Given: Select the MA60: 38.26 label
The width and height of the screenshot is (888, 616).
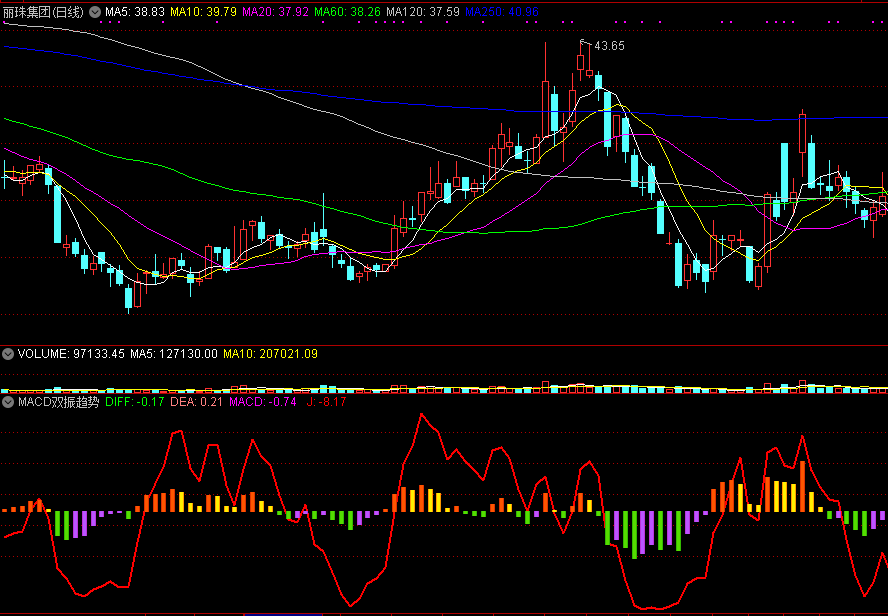Looking at the screenshot, I should [x=347, y=12].
